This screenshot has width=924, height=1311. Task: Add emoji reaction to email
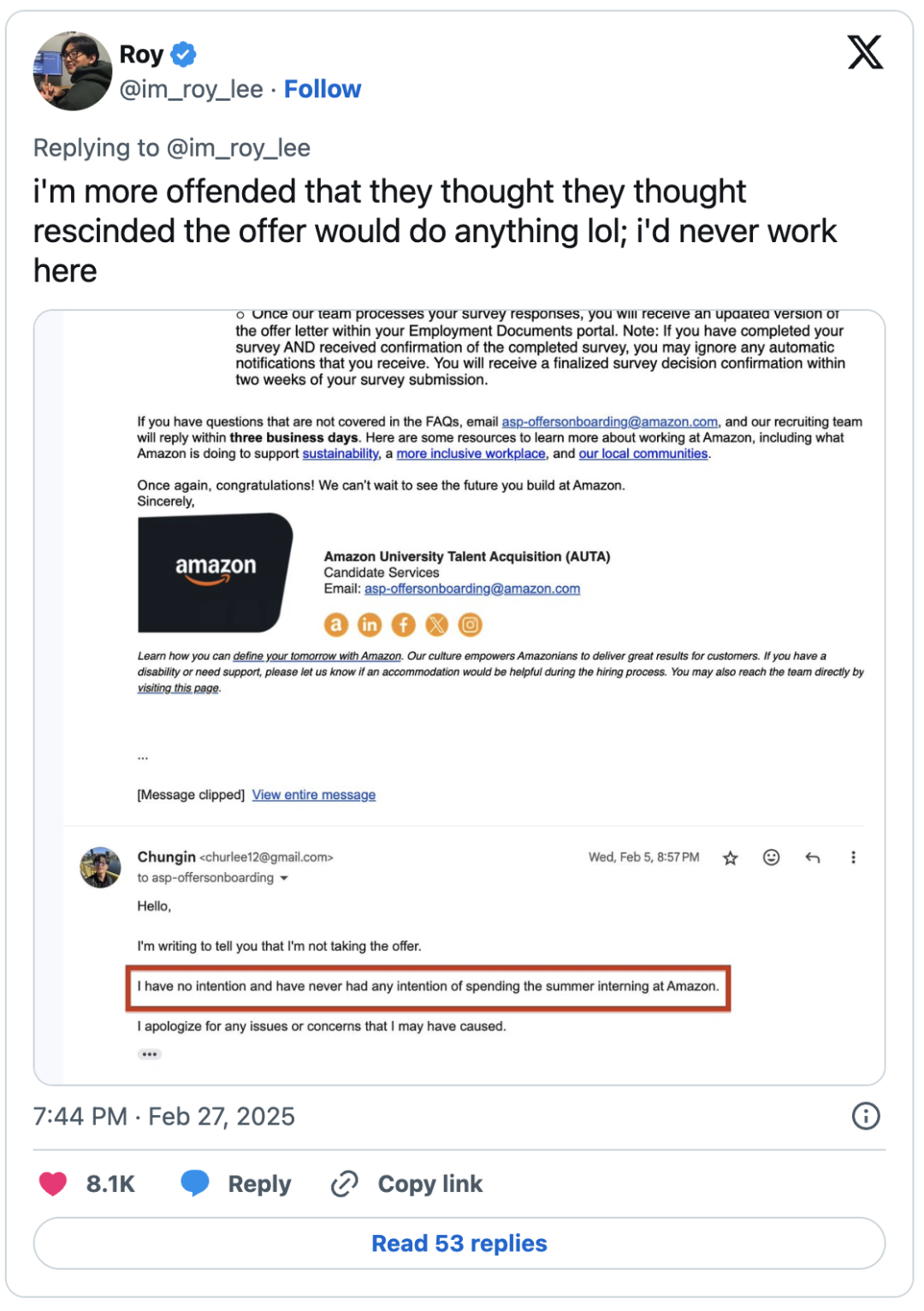coord(771,857)
